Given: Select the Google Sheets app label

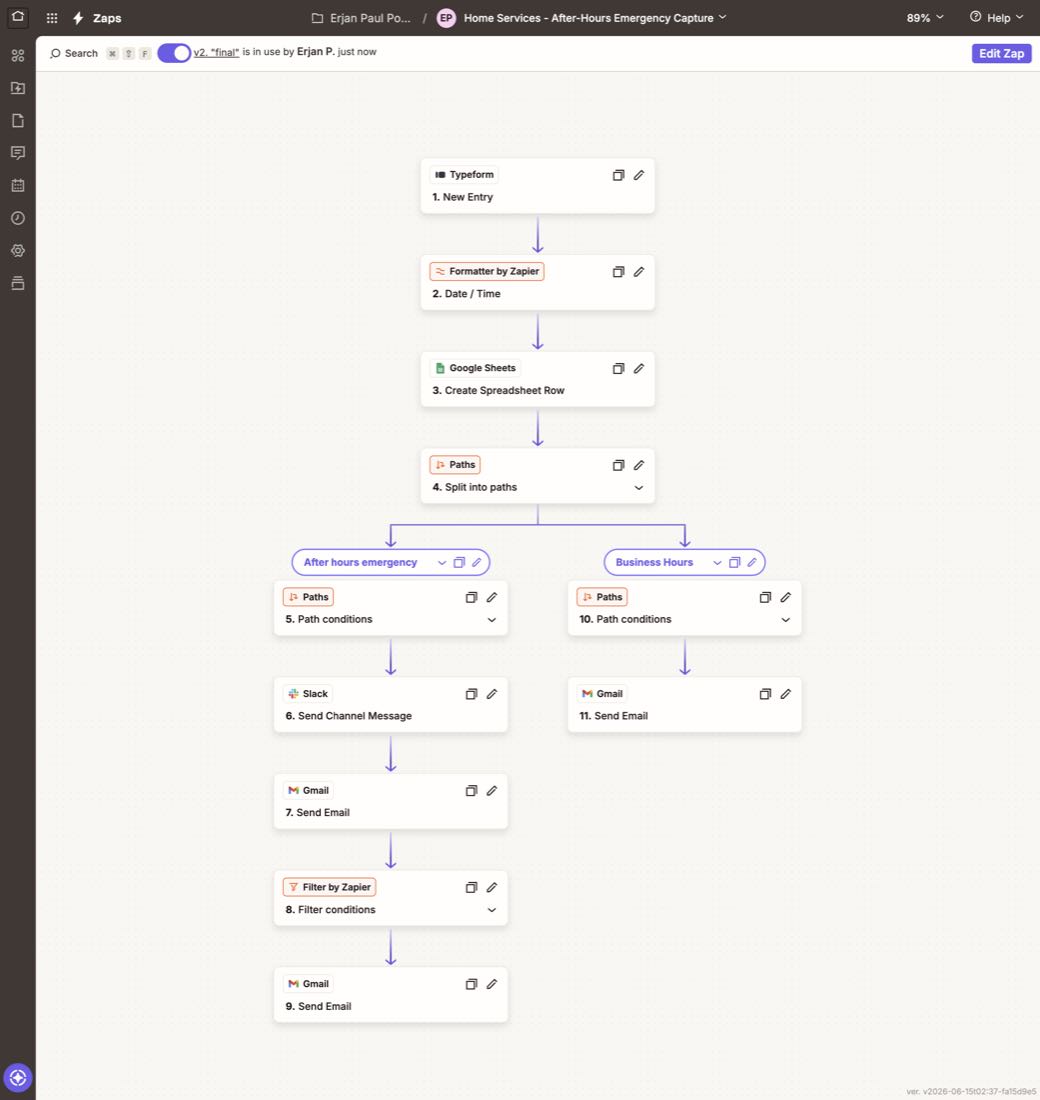Looking at the screenshot, I should (x=475, y=368).
